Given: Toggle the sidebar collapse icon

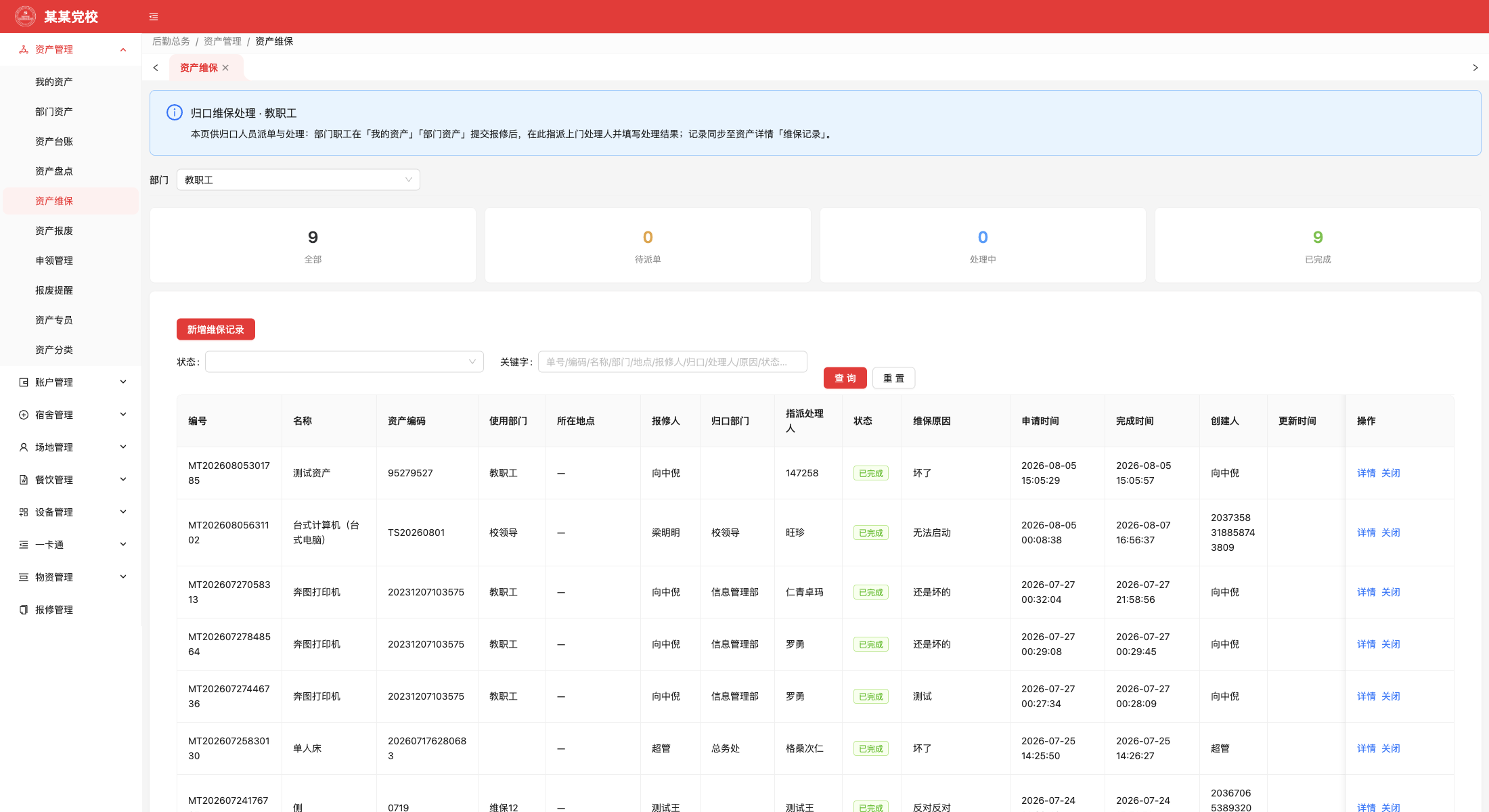Looking at the screenshot, I should pos(154,17).
